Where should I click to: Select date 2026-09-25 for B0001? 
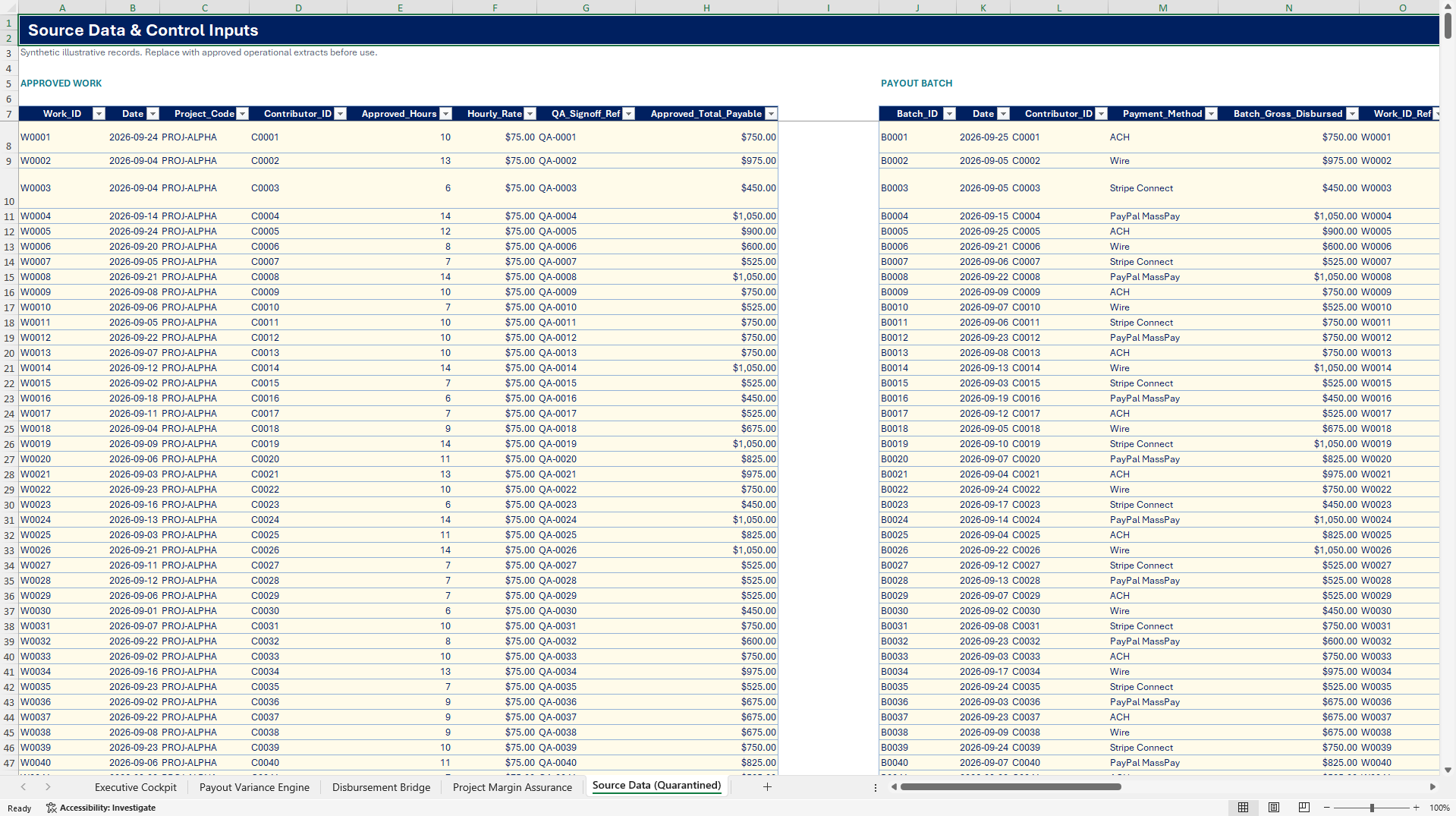[x=983, y=137]
